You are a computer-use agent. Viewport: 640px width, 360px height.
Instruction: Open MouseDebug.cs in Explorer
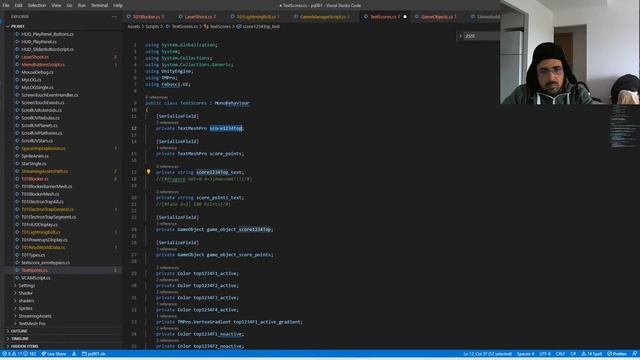point(37,72)
